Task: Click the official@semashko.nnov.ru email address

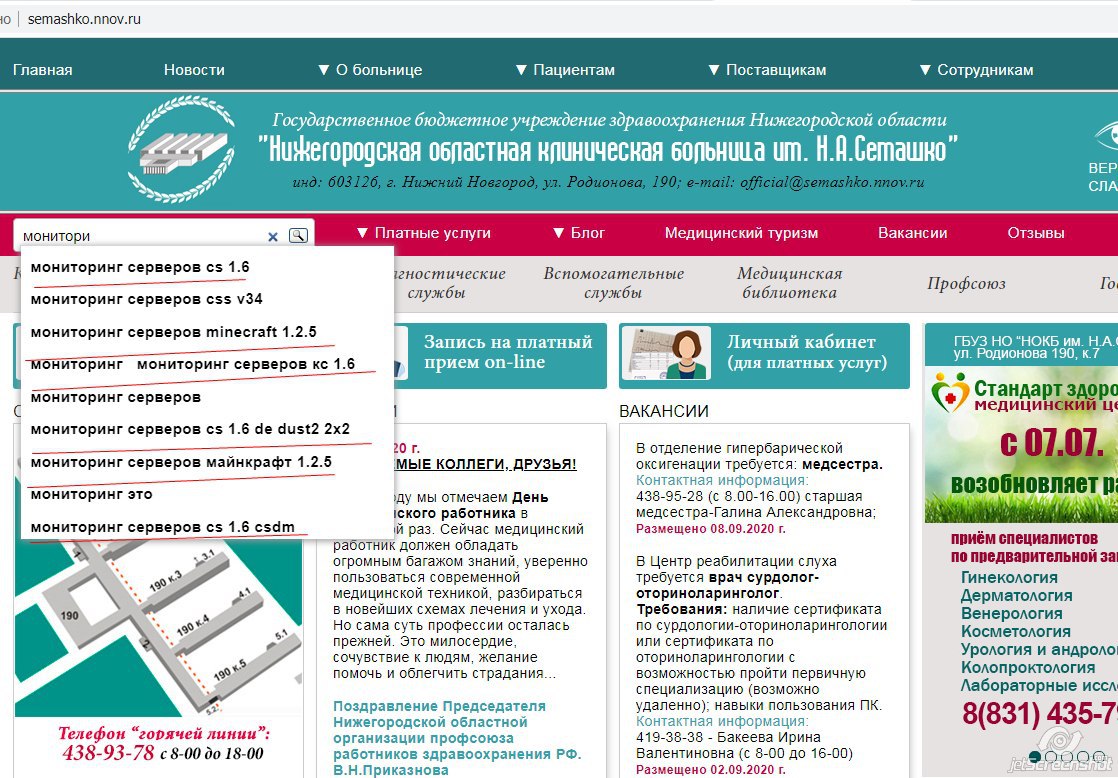Action: [832, 182]
